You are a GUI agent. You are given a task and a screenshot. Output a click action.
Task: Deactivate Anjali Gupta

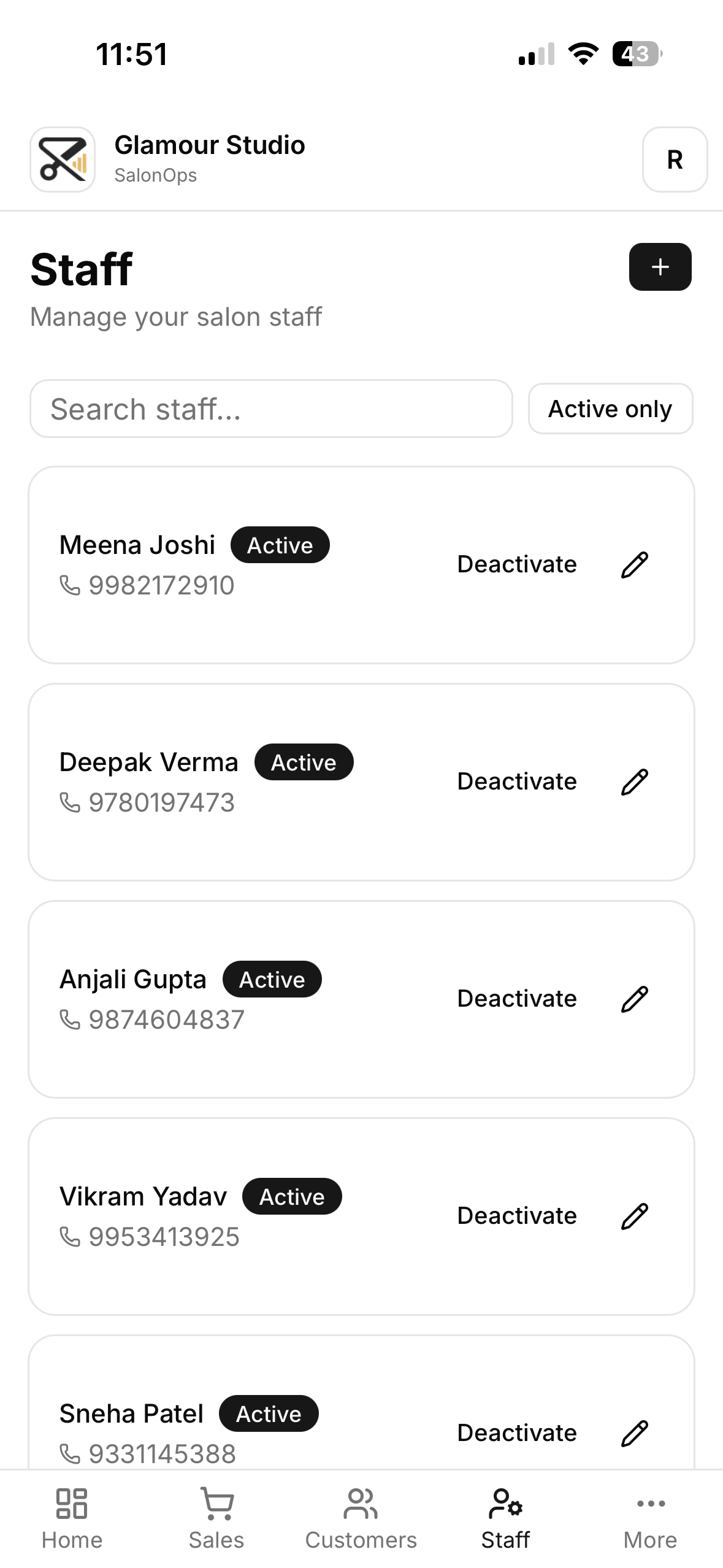click(x=517, y=999)
